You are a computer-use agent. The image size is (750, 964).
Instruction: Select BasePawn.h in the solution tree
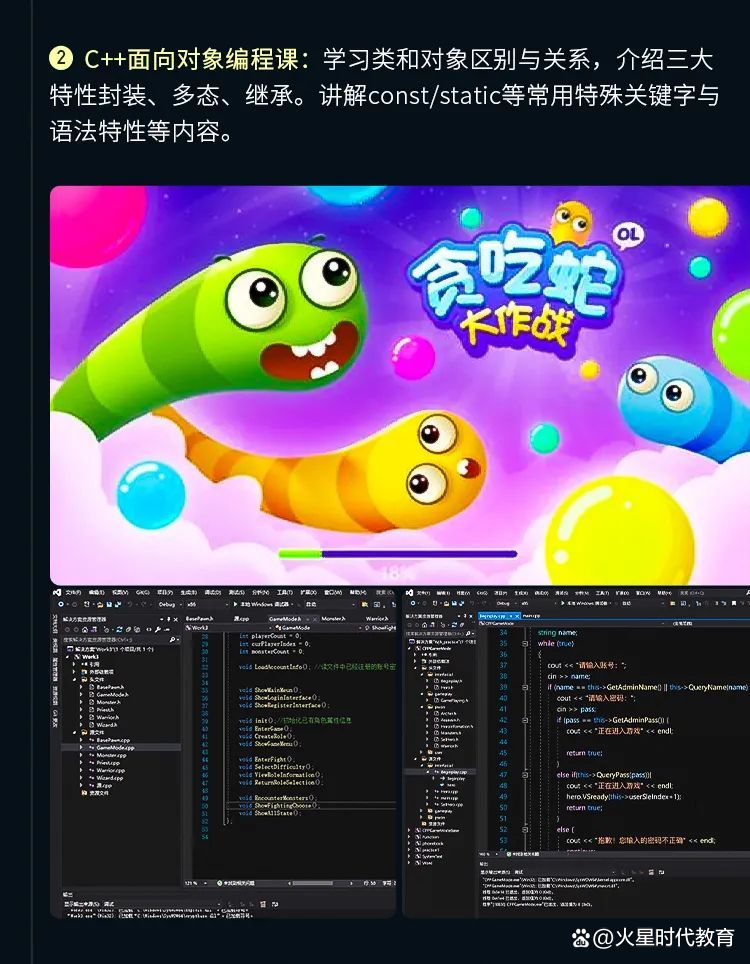[x=110, y=688]
